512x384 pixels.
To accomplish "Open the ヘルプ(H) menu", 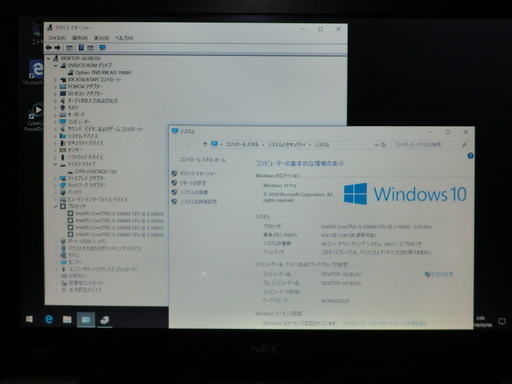I will coord(124,38).
